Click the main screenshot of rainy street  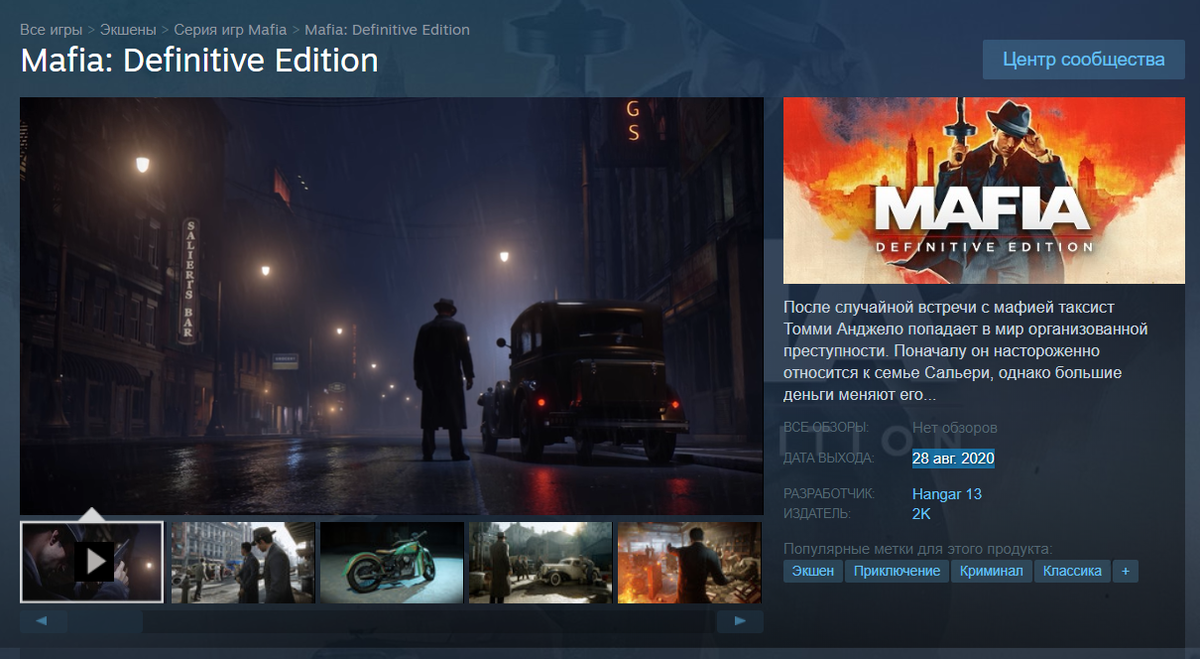click(x=392, y=306)
